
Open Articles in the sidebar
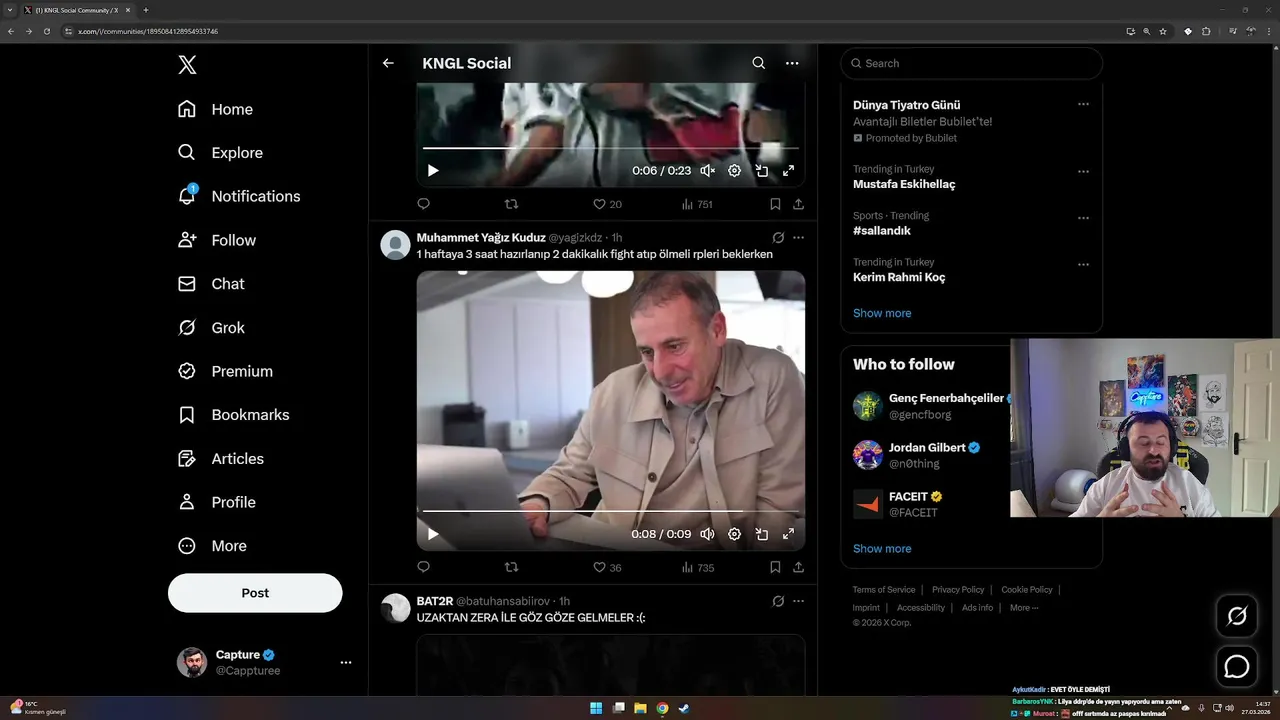pyautogui.click(x=220, y=459)
